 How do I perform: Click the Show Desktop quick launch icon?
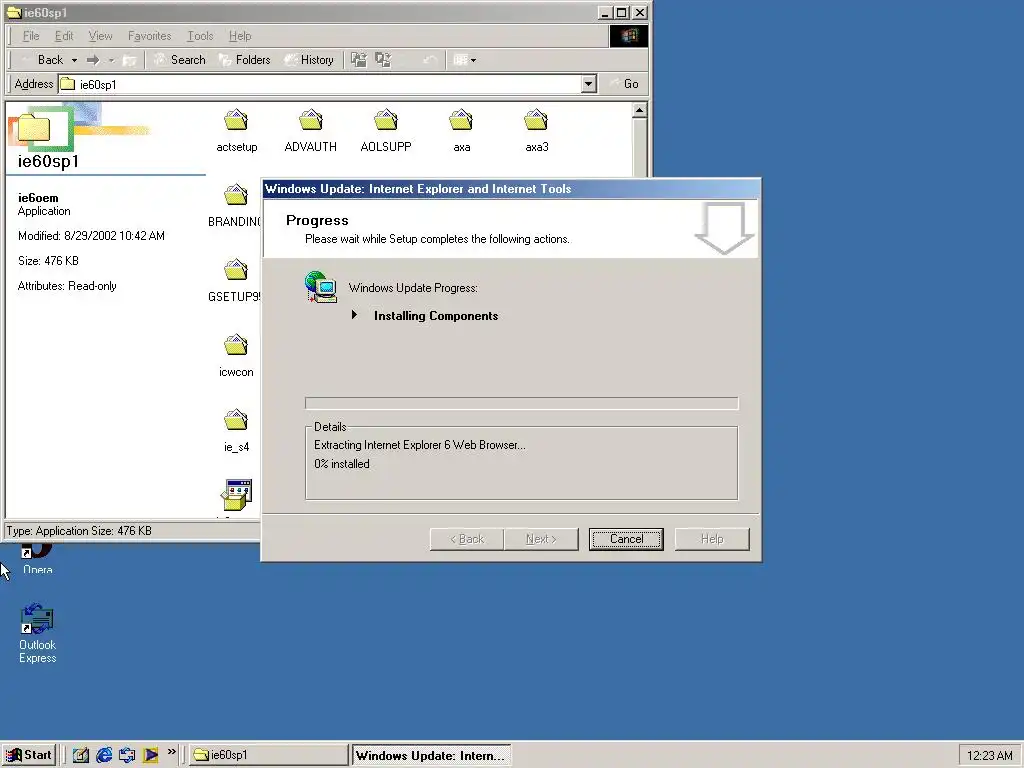(80, 755)
